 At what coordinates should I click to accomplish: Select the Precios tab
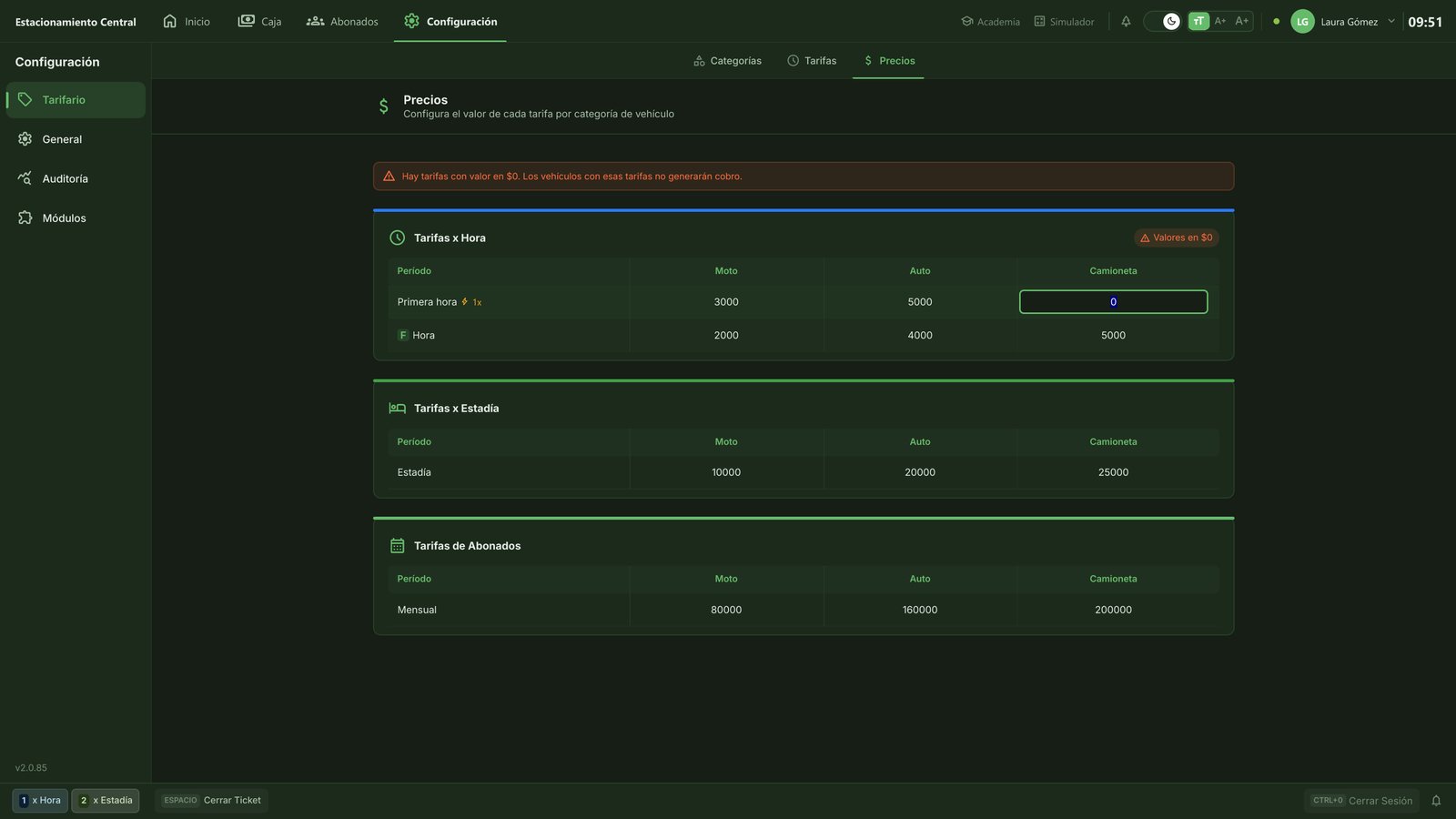(888, 61)
